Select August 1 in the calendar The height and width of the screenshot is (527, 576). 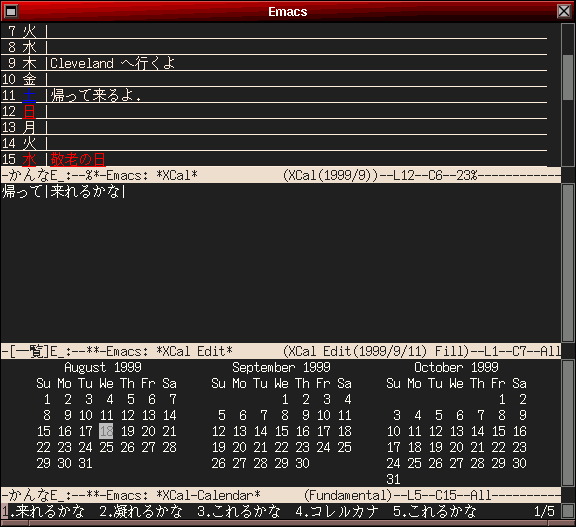click(x=47, y=399)
